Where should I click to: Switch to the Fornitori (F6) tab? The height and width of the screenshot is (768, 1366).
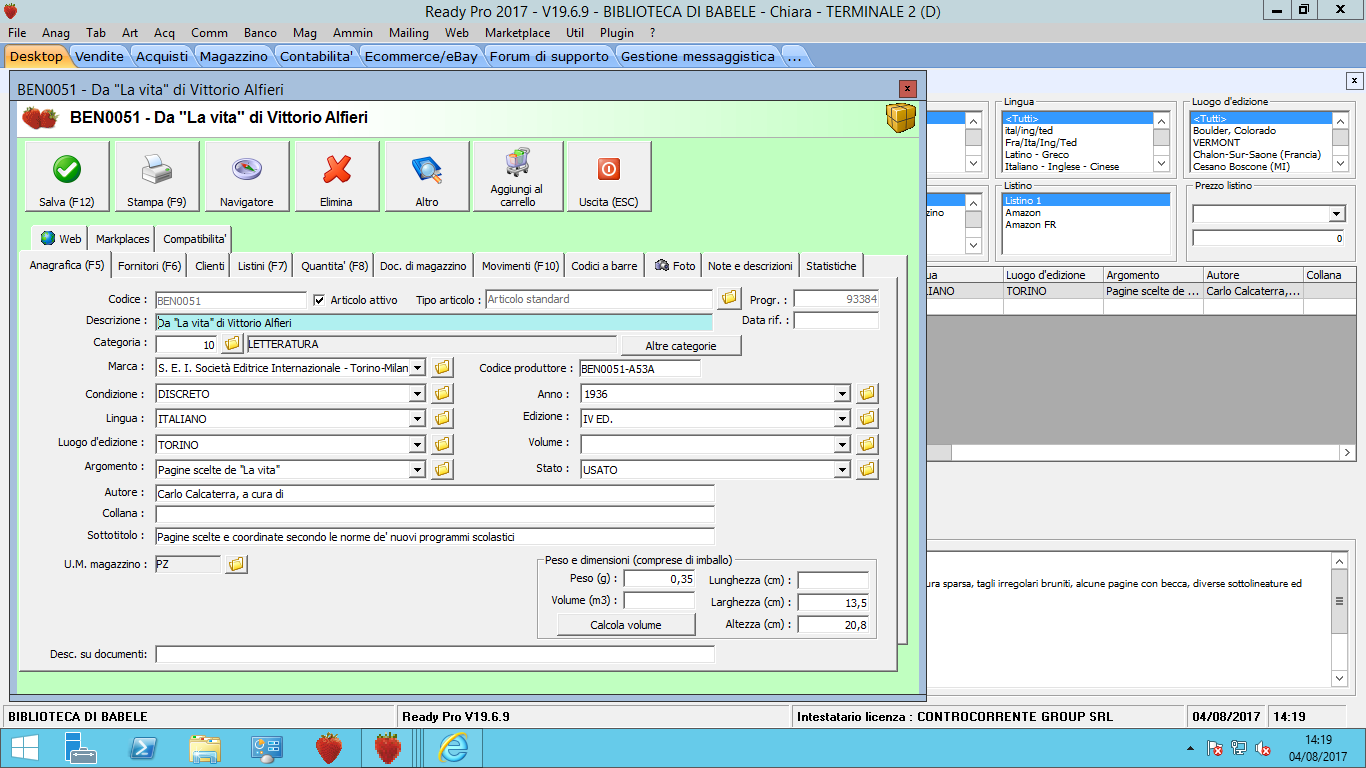click(x=150, y=266)
